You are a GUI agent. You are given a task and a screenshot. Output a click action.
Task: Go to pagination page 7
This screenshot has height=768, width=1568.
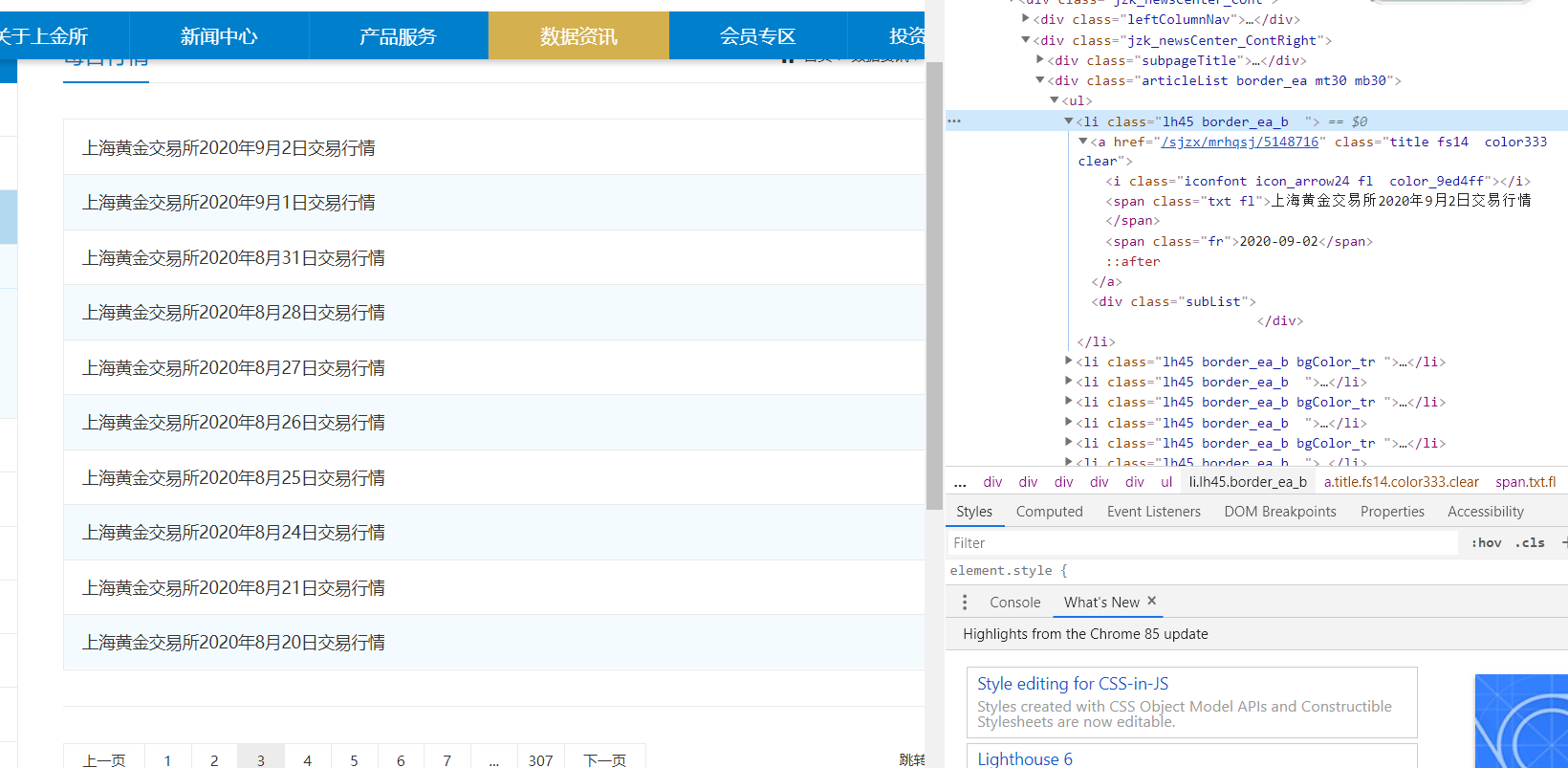pyautogui.click(x=446, y=758)
